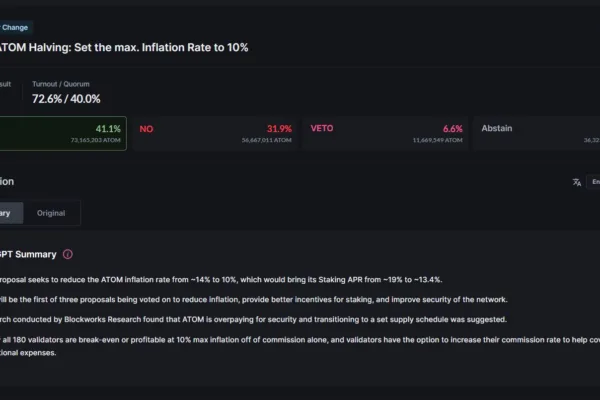This screenshot has width=600, height=400.
Task: Select the NO vote card
Action: coord(215,134)
